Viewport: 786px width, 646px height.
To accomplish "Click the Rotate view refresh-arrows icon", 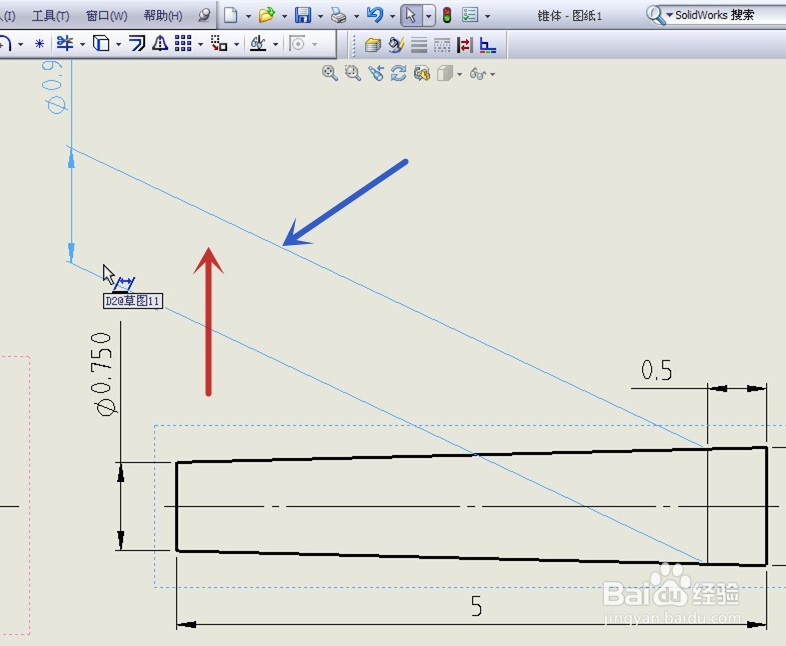I will (399, 73).
